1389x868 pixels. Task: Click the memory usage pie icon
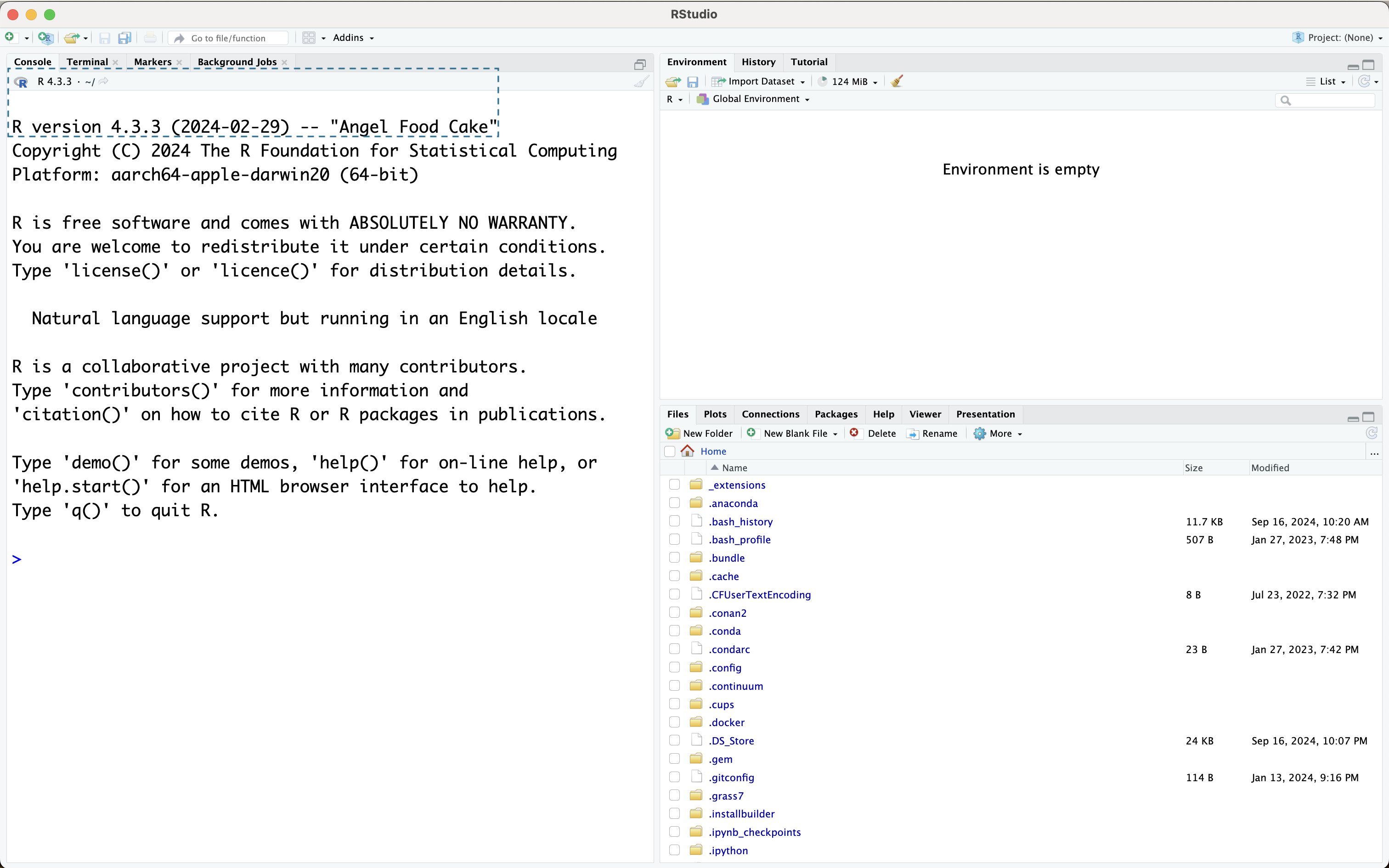[x=823, y=81]
